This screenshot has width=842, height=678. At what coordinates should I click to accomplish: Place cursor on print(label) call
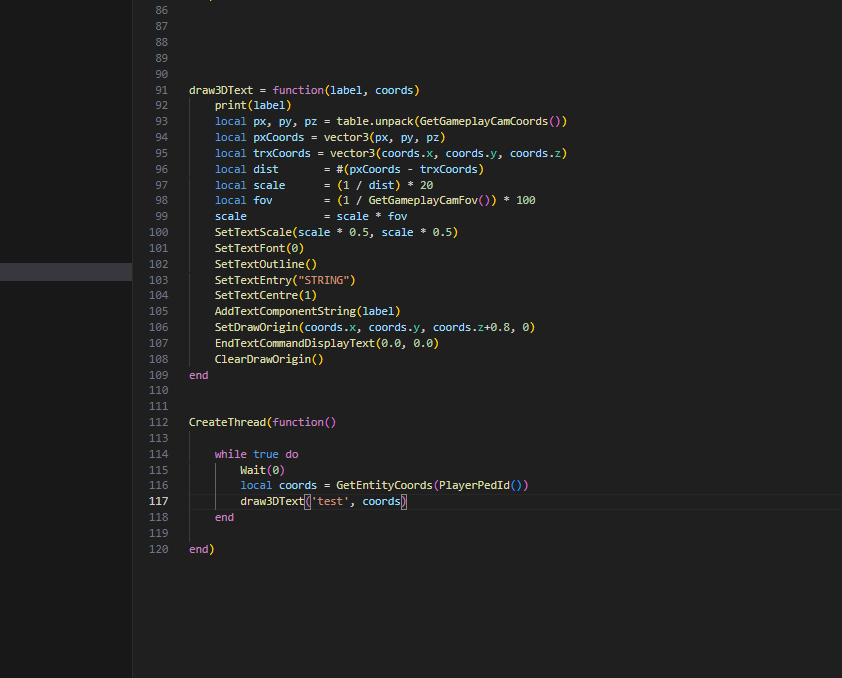click(x=252, y=105)
